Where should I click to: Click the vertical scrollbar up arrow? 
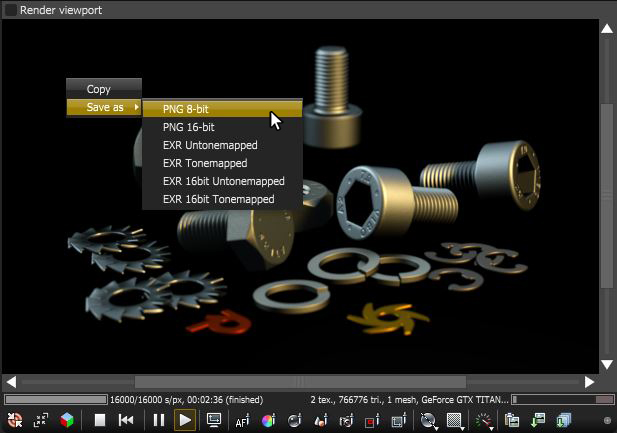pos(607,28)
